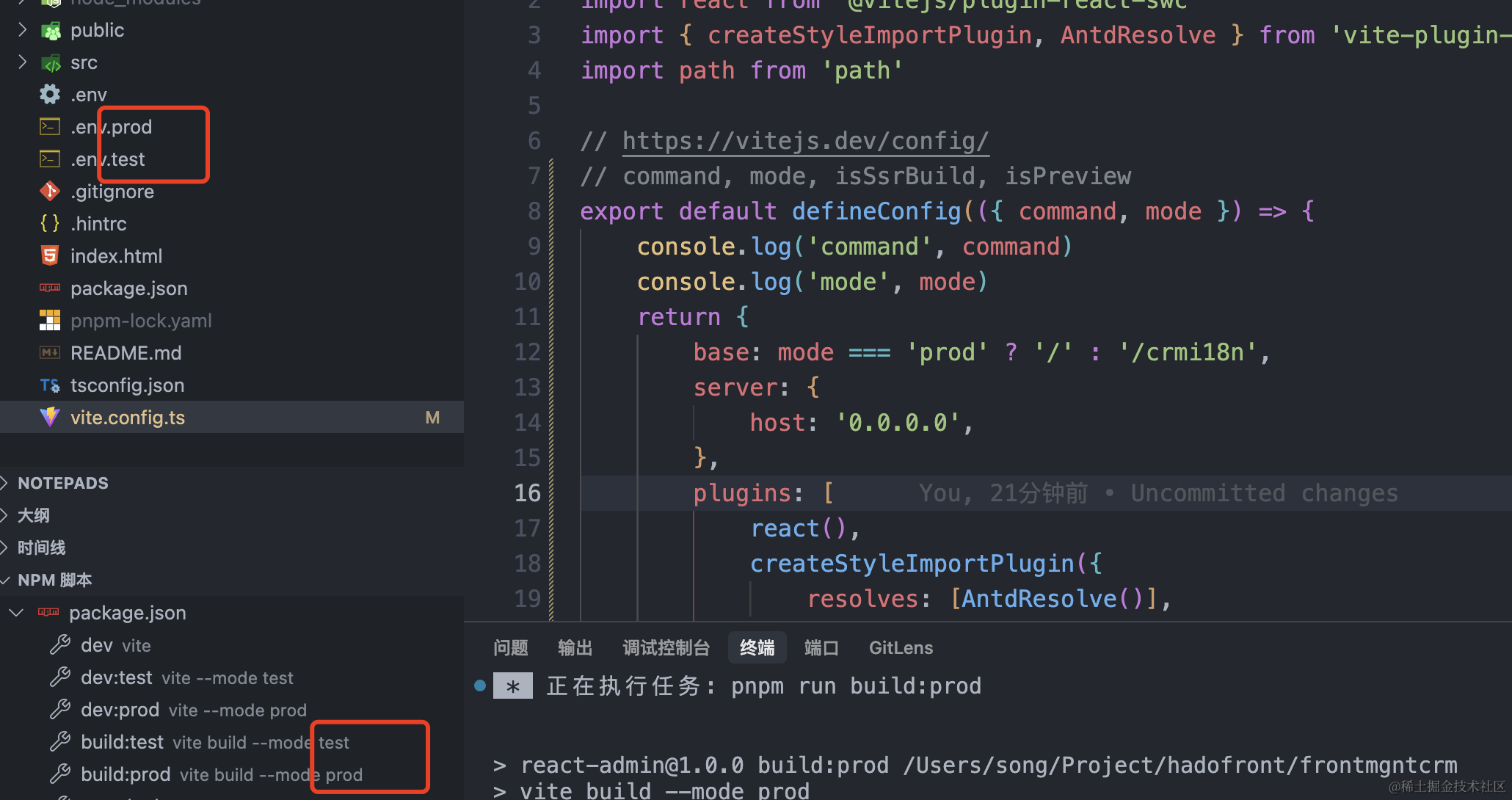Click the Vite icon for vite.config.ts

click(x=49, y=418)
